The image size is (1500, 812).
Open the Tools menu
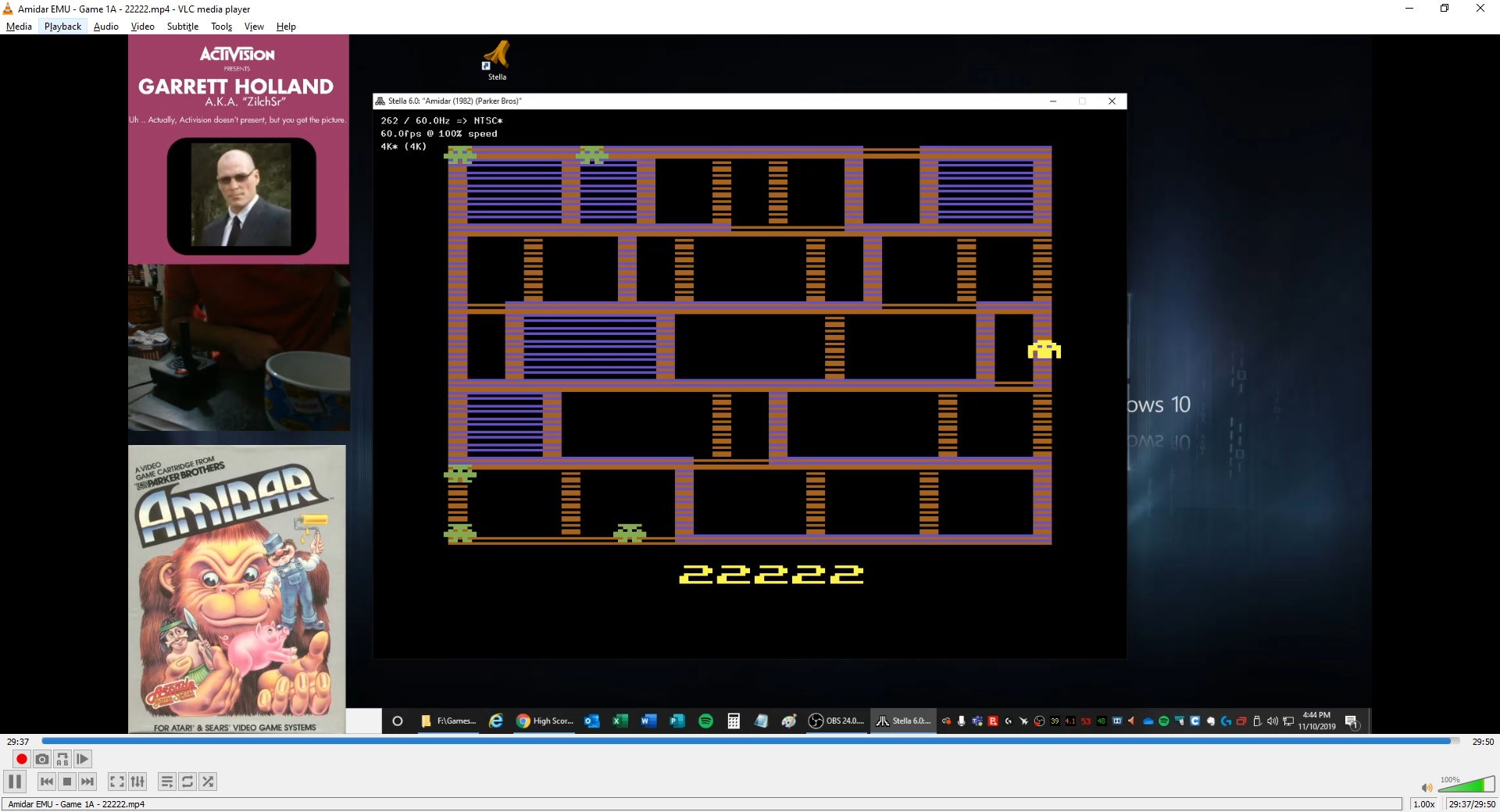click(222, 27)
